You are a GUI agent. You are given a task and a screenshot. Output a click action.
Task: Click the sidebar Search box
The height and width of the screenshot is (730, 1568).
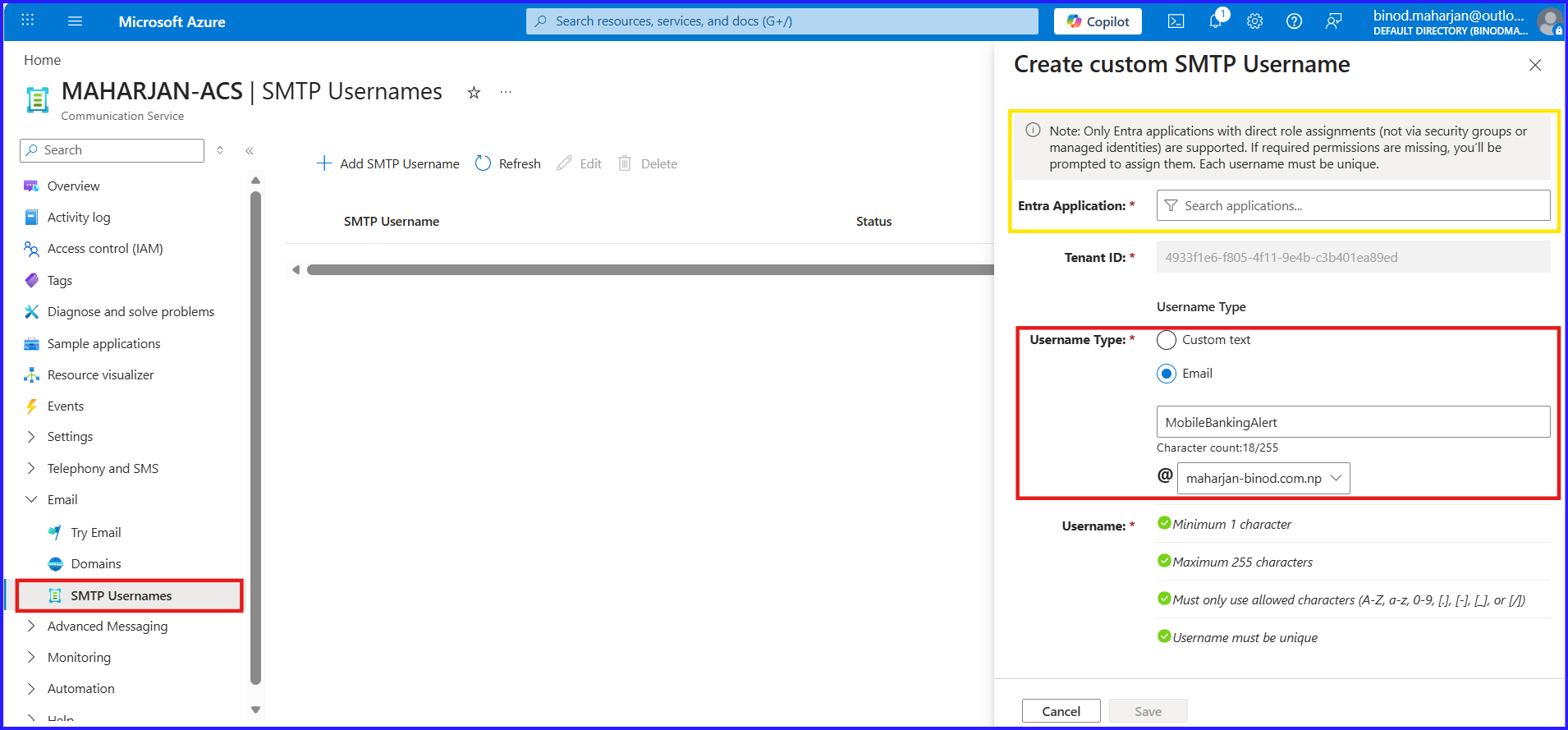pyautogui.click(x=112, y=150)
